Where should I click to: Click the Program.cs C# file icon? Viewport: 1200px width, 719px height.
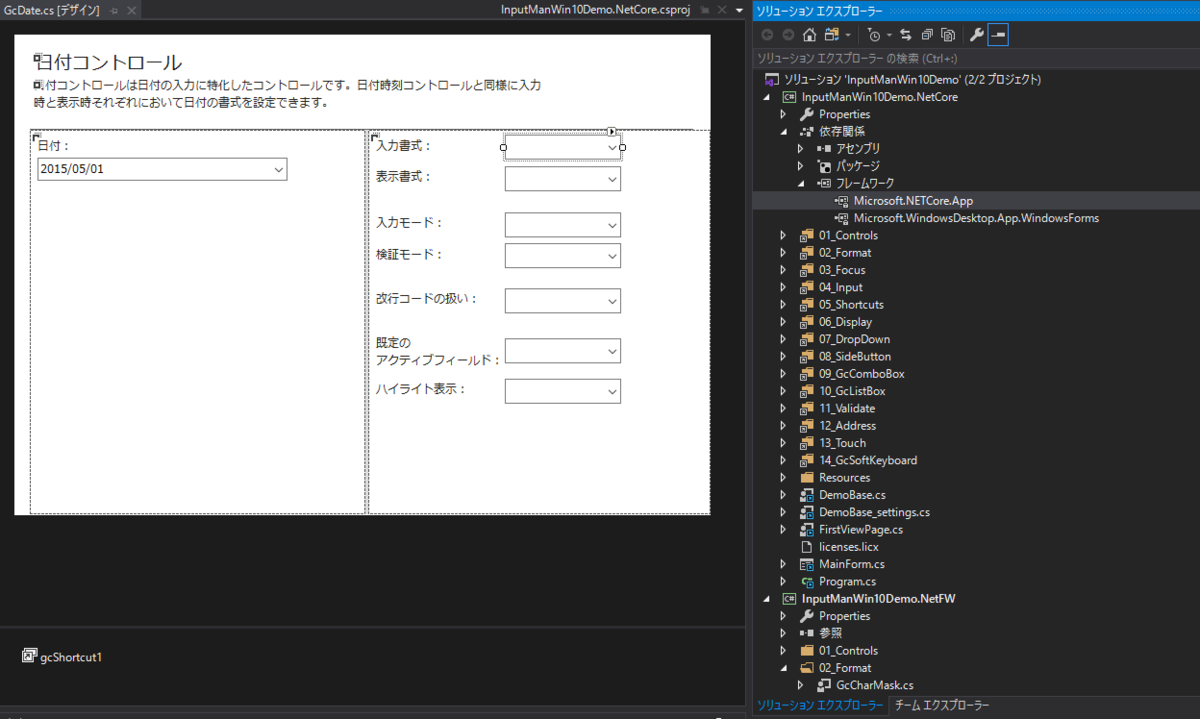pyautogui.click(x=807, y=581)
